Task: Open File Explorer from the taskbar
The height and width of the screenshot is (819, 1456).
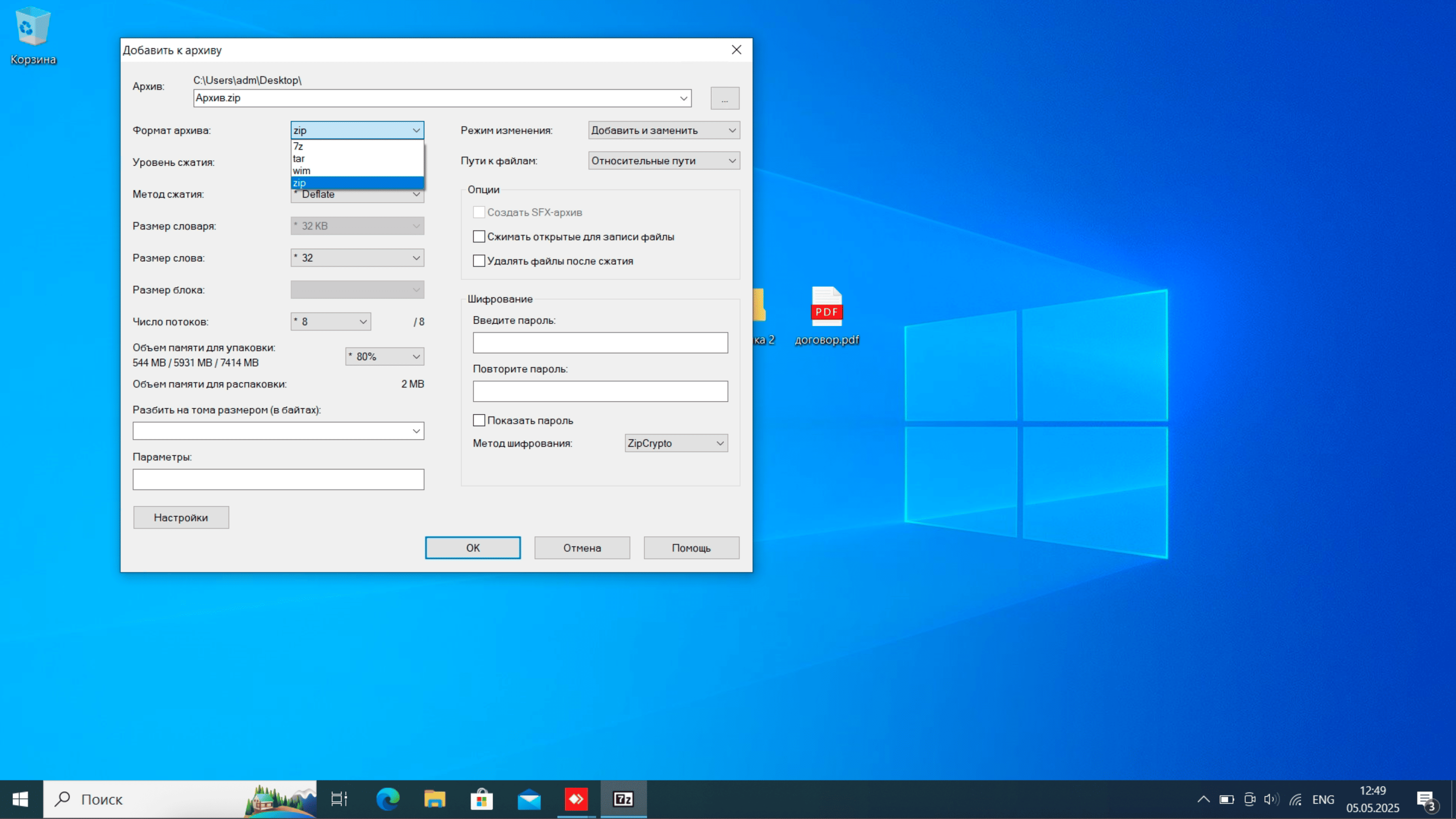Action: (x=435, y=799)
